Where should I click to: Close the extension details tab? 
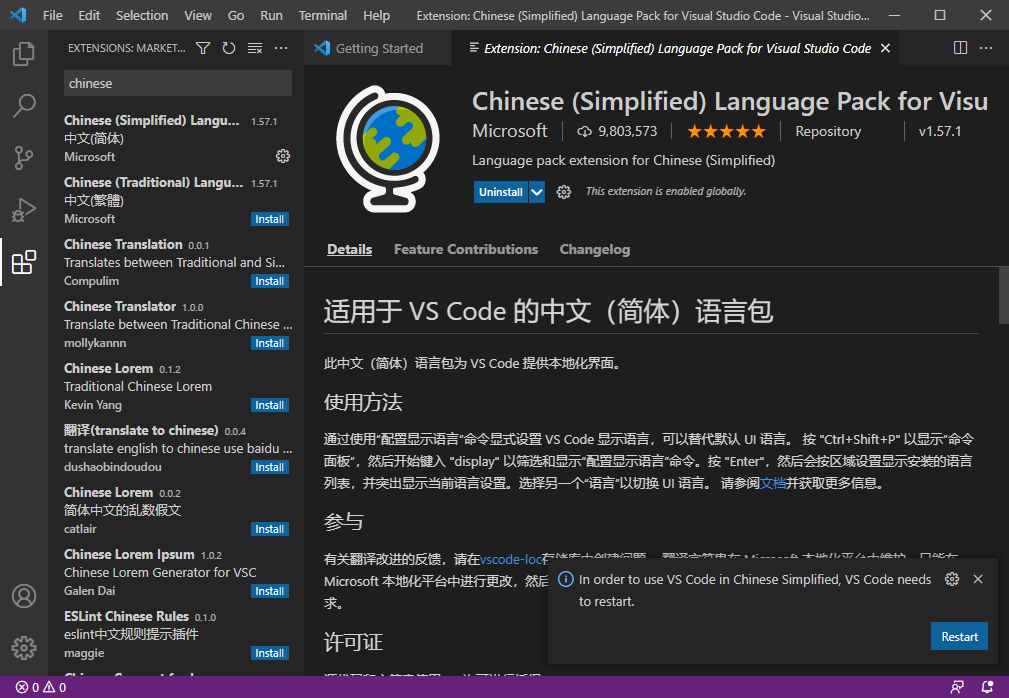(x=885, y=48)
